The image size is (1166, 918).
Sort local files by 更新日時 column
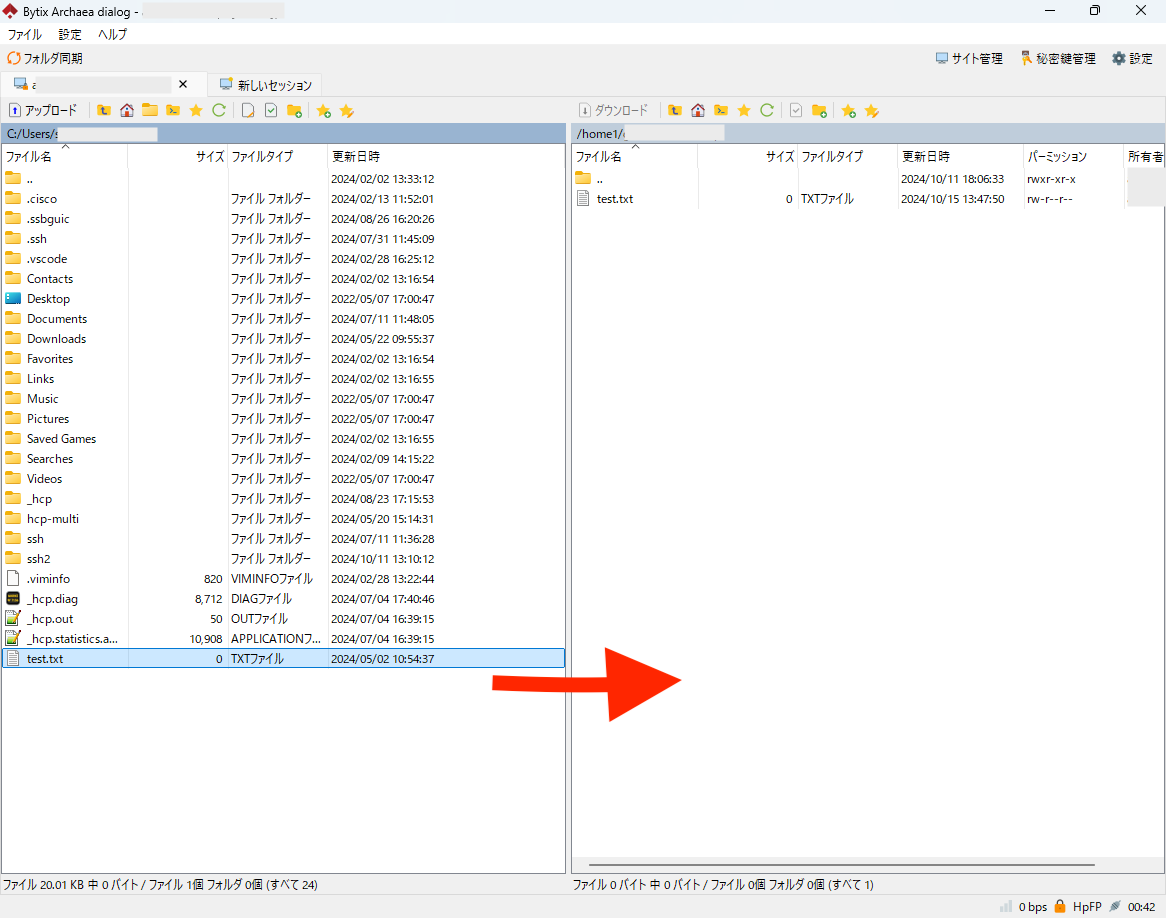356,157
